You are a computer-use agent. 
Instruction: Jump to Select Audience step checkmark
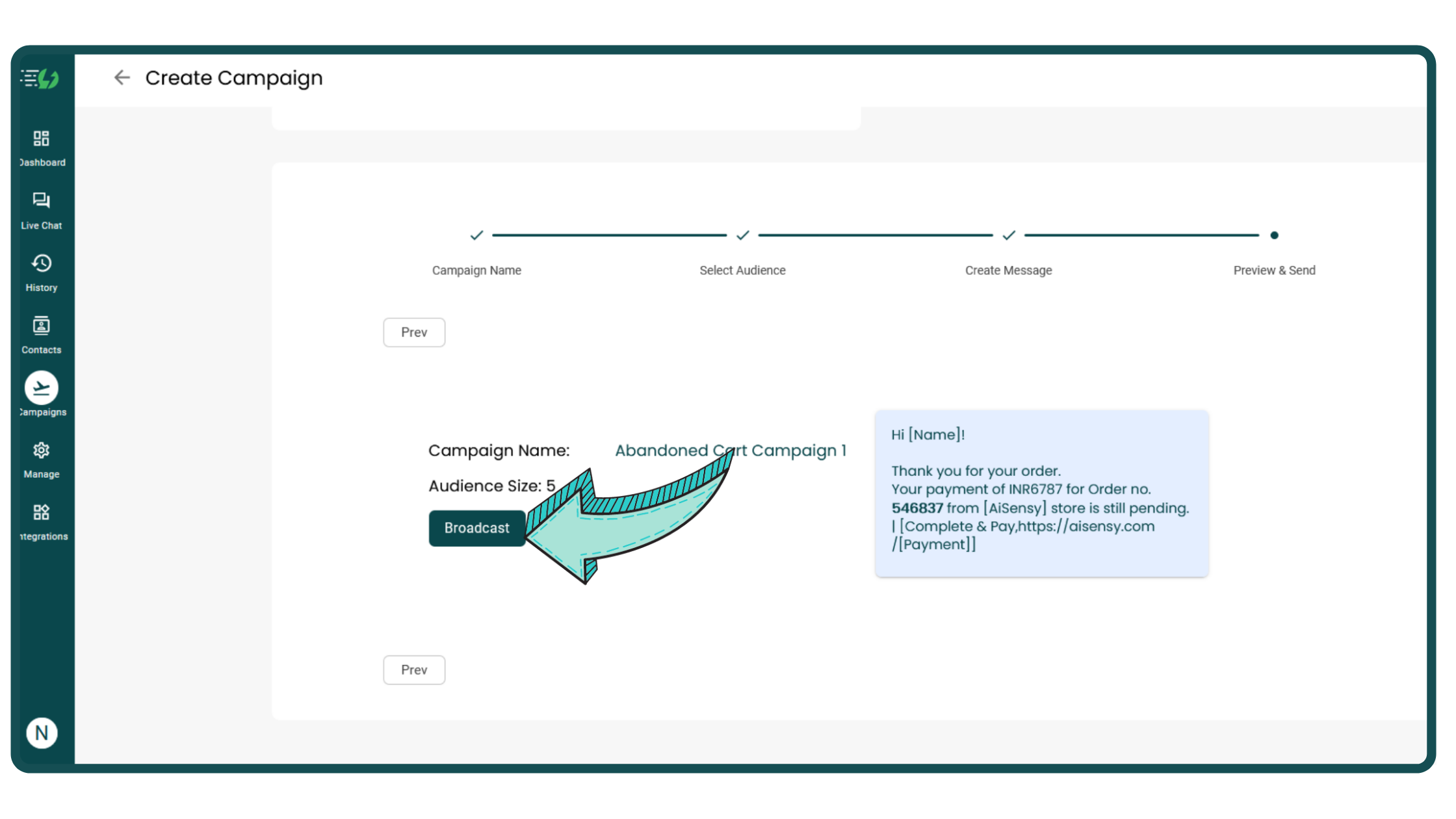[x=742, y=235]
